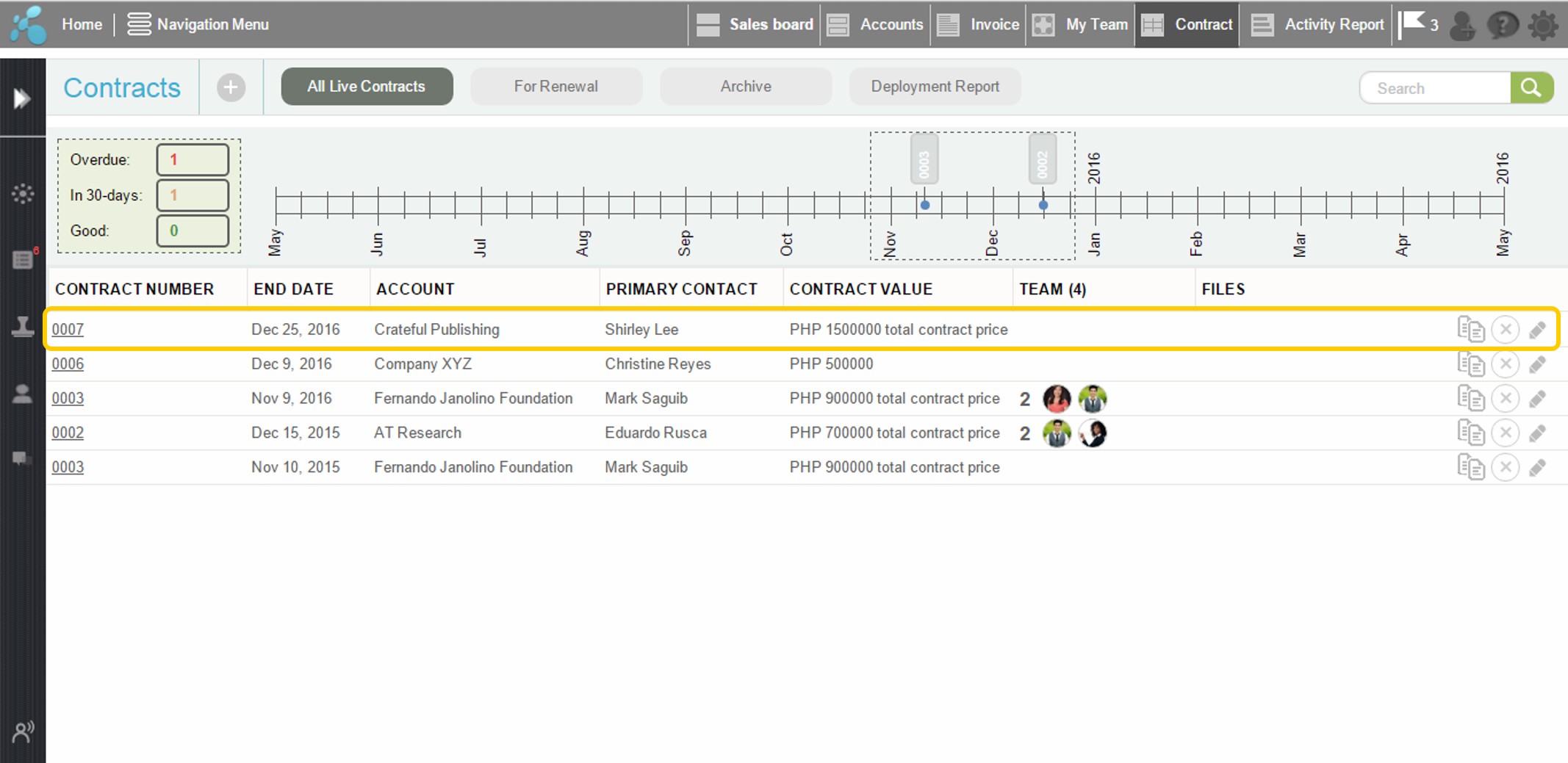The width and height of the screenshot is (1568, 763).
Task: Edit the Company XYZ contract row
Action: 1537,364
